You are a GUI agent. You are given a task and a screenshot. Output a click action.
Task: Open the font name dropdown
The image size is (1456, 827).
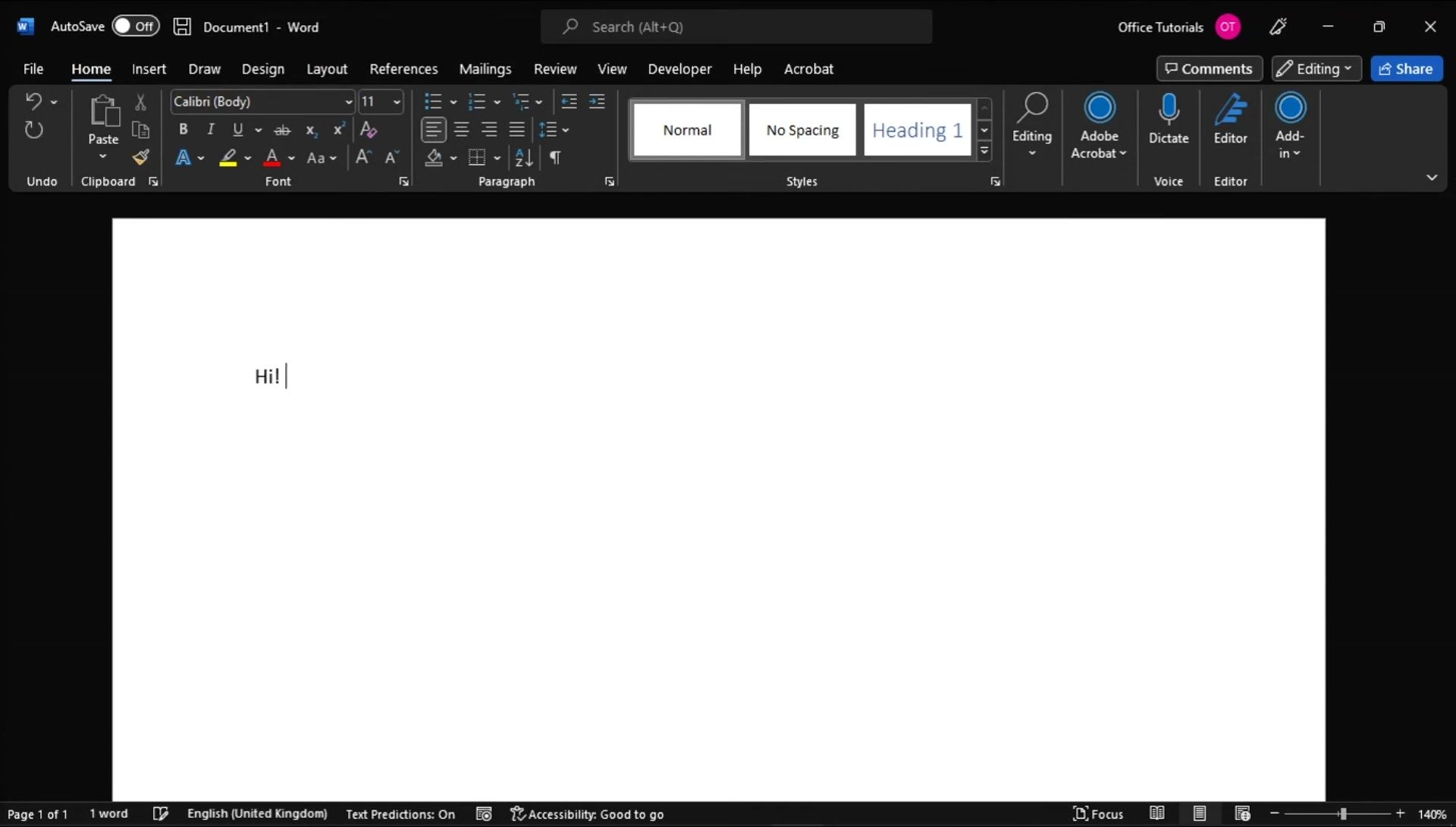pyautogui.click(x=348, y=102)
